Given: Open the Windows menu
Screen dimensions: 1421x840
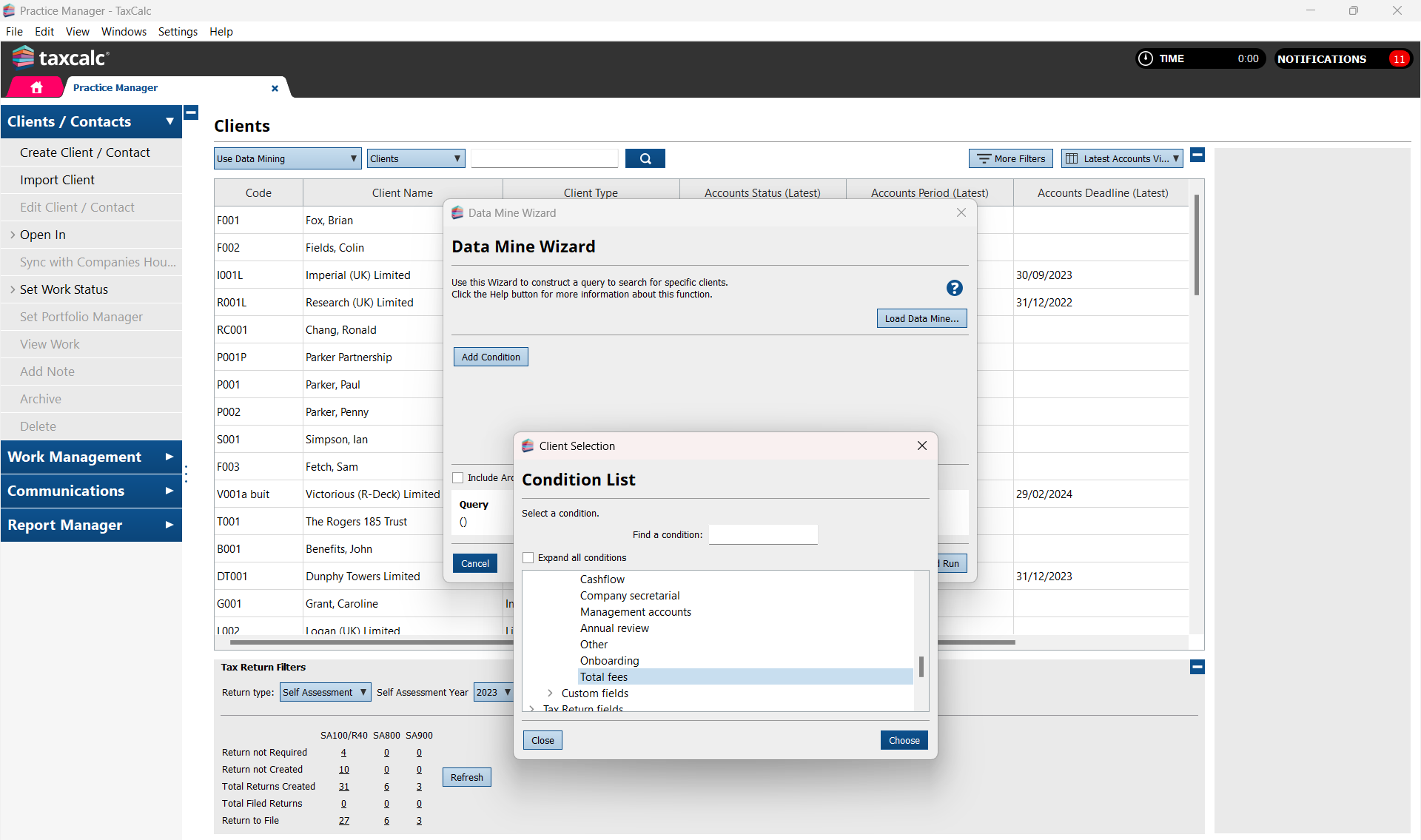Looking at the screenshot, I should click(x=124, y=32).
